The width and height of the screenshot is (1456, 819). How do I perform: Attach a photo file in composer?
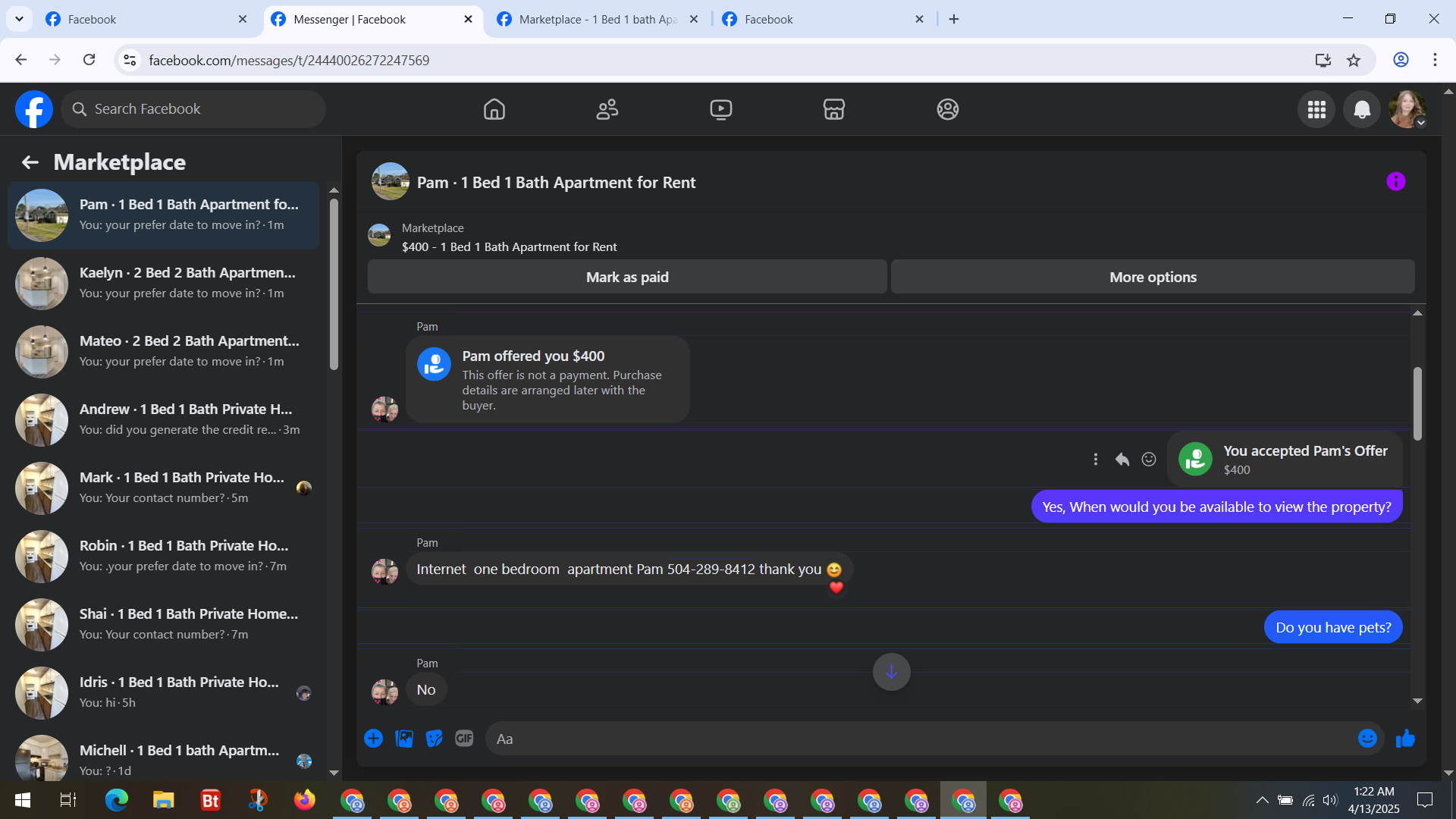click(404, 739)
